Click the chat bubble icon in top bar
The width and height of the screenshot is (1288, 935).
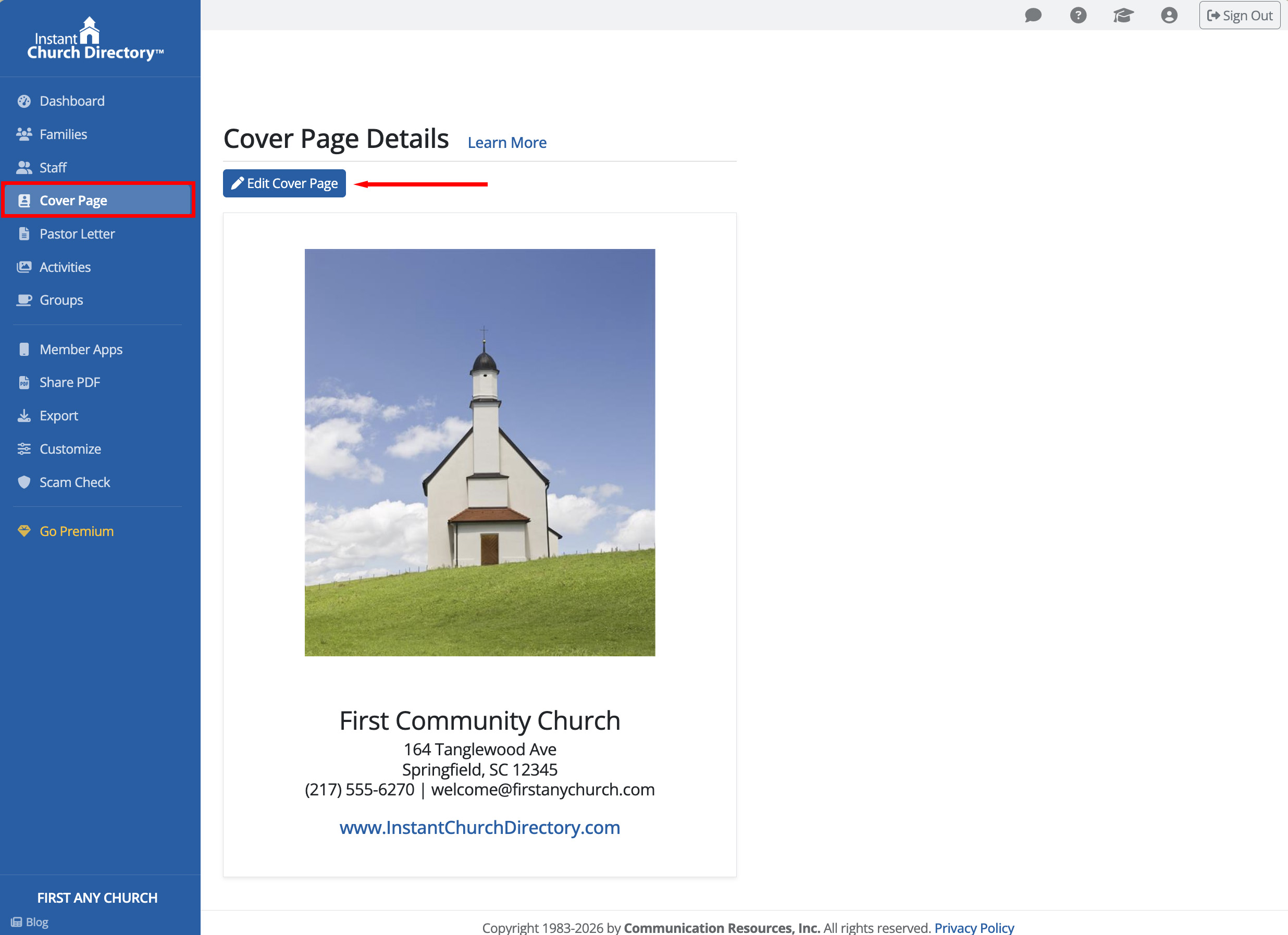1033,15
